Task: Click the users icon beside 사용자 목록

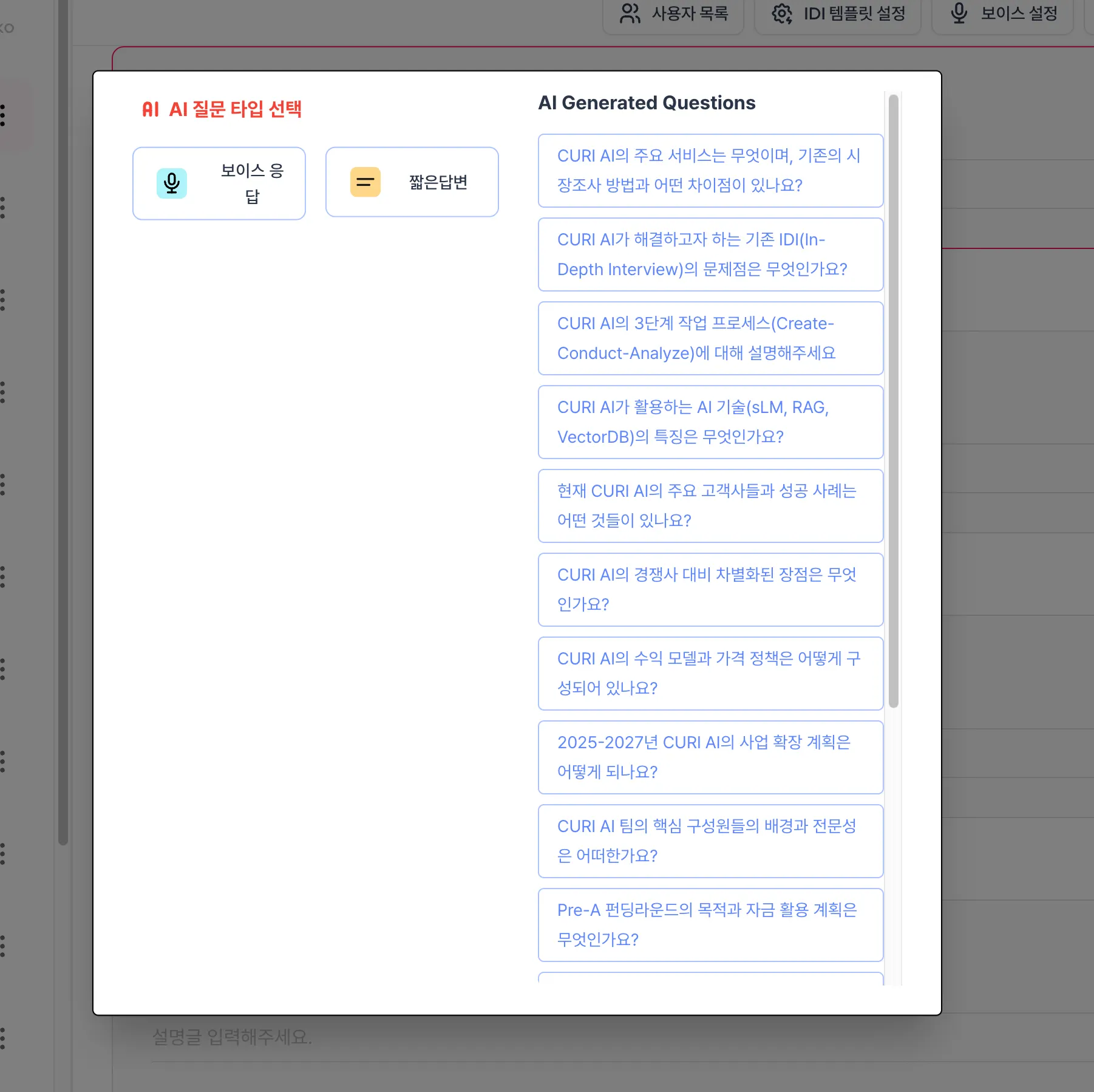Action: click(630, 13)
